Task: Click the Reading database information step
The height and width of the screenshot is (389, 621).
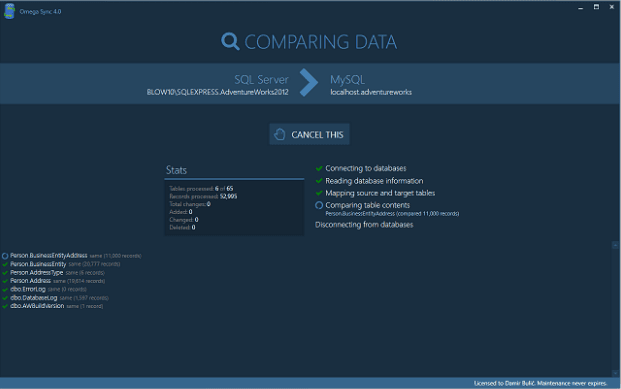Action: [x=374, y=181]
